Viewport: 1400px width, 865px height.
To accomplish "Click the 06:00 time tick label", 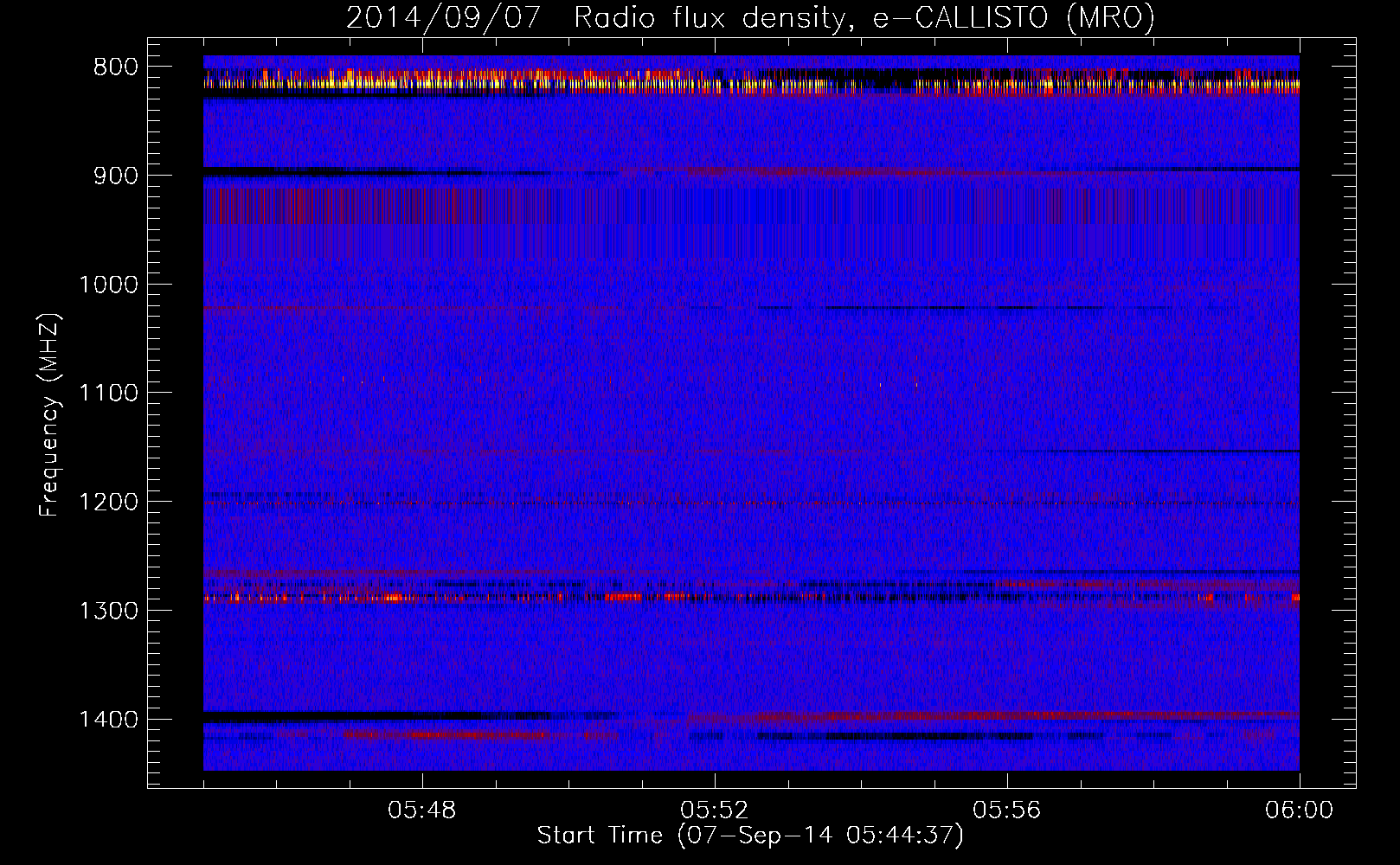I will pyautogui.click(x=1299, y=811).
